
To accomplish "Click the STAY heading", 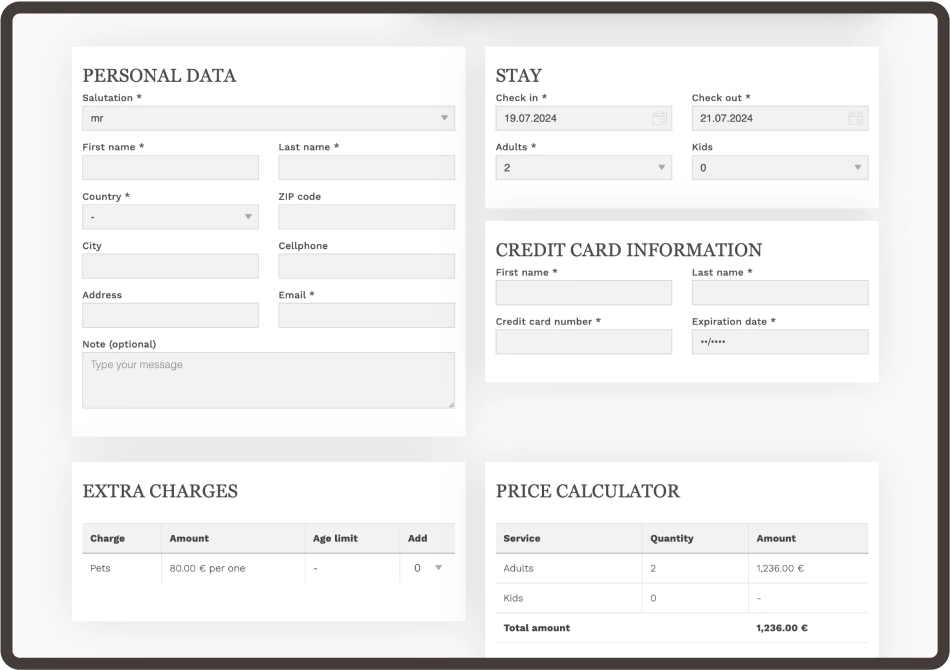I will (519, 76).
